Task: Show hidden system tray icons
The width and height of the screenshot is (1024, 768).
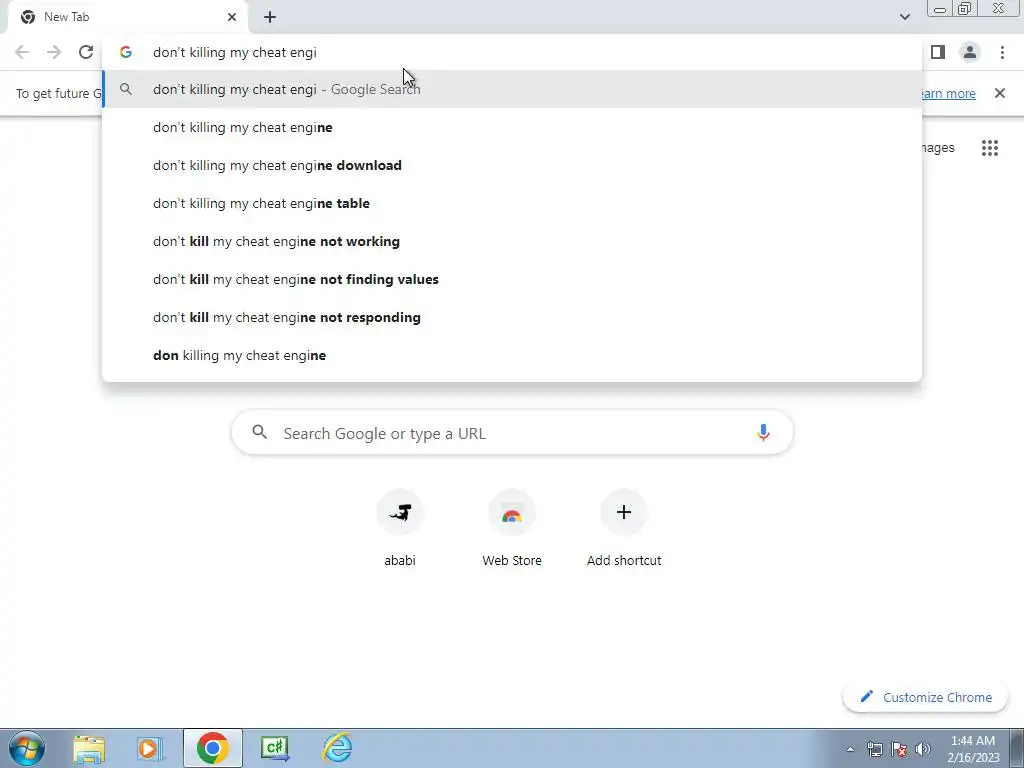Action: tap(850, 749)
